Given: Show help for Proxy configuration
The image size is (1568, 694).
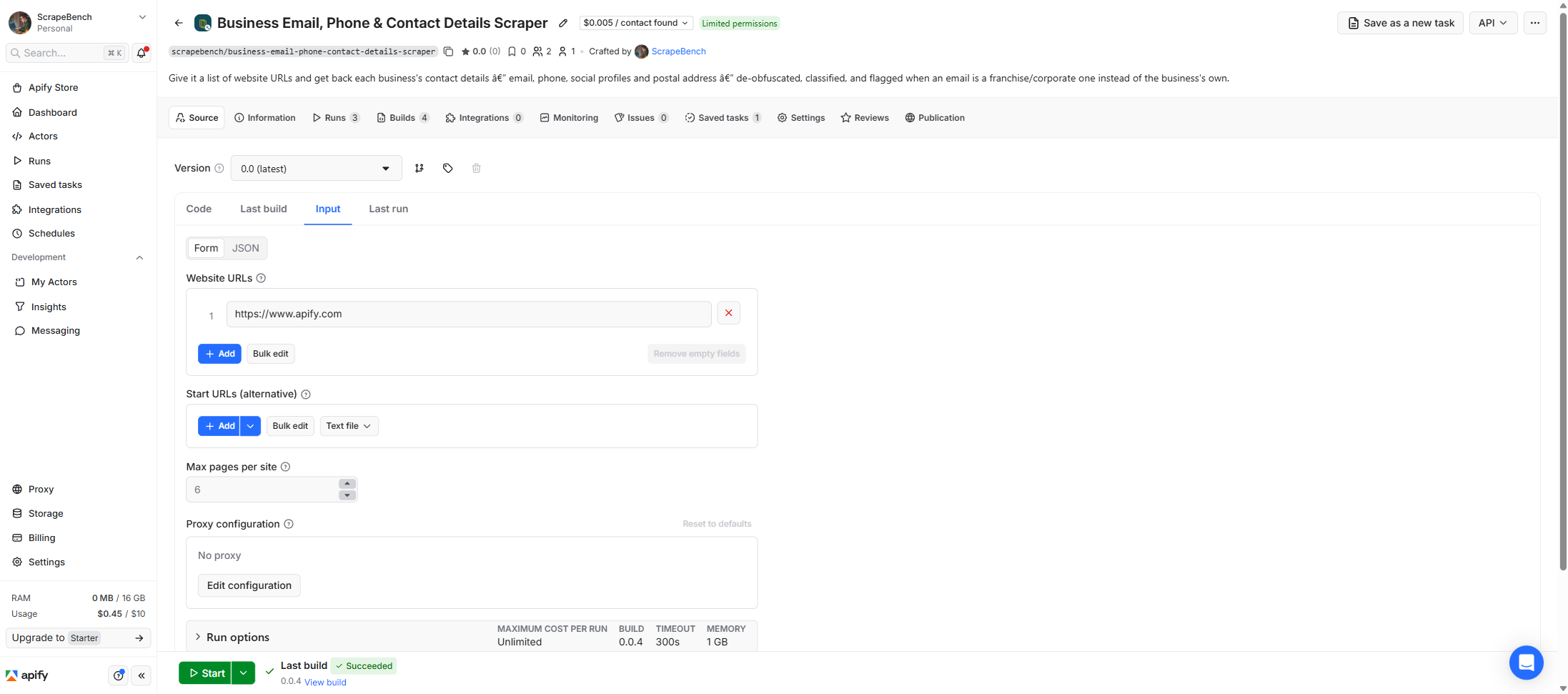Looking at the screenshot, I should [289, 524].
